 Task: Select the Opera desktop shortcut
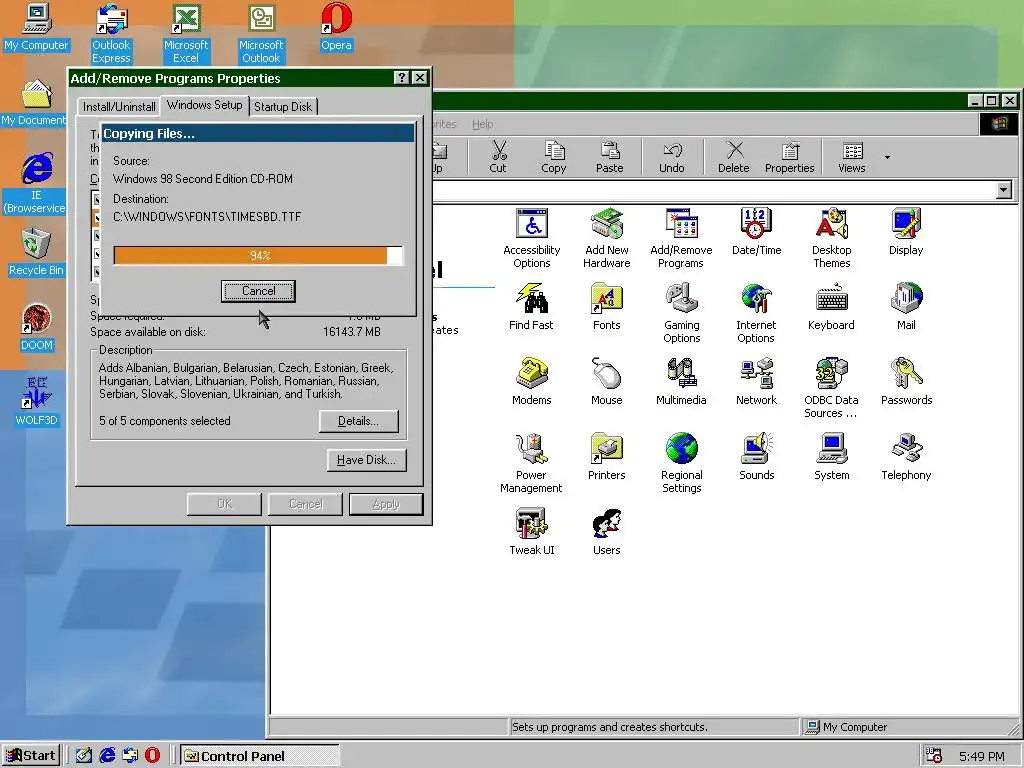336,27
